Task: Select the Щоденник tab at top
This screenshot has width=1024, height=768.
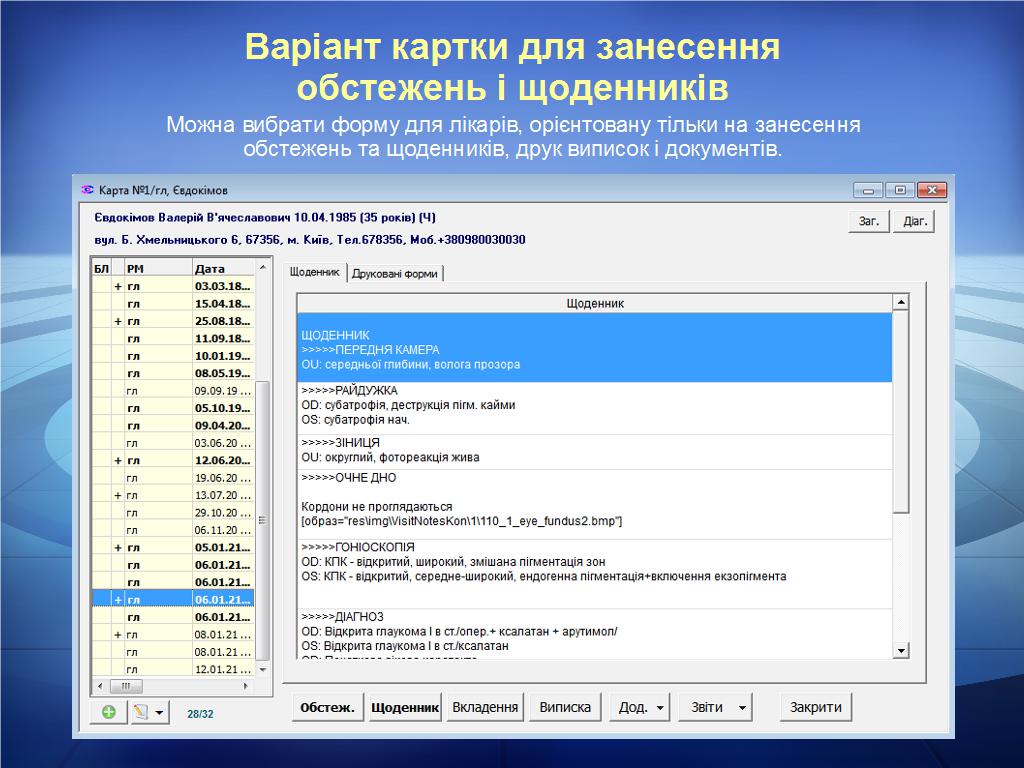Action: 314,272
